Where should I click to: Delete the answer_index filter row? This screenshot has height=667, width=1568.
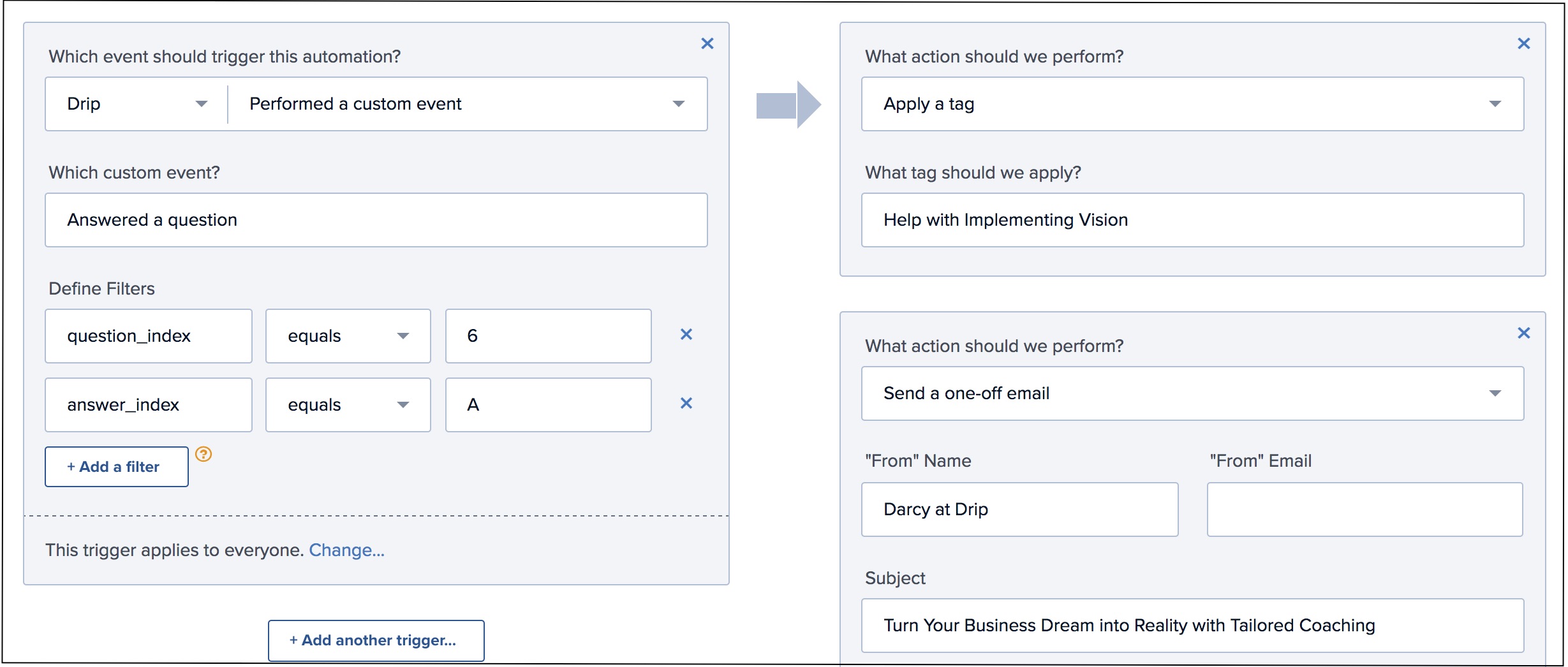(x=686, y=403)
